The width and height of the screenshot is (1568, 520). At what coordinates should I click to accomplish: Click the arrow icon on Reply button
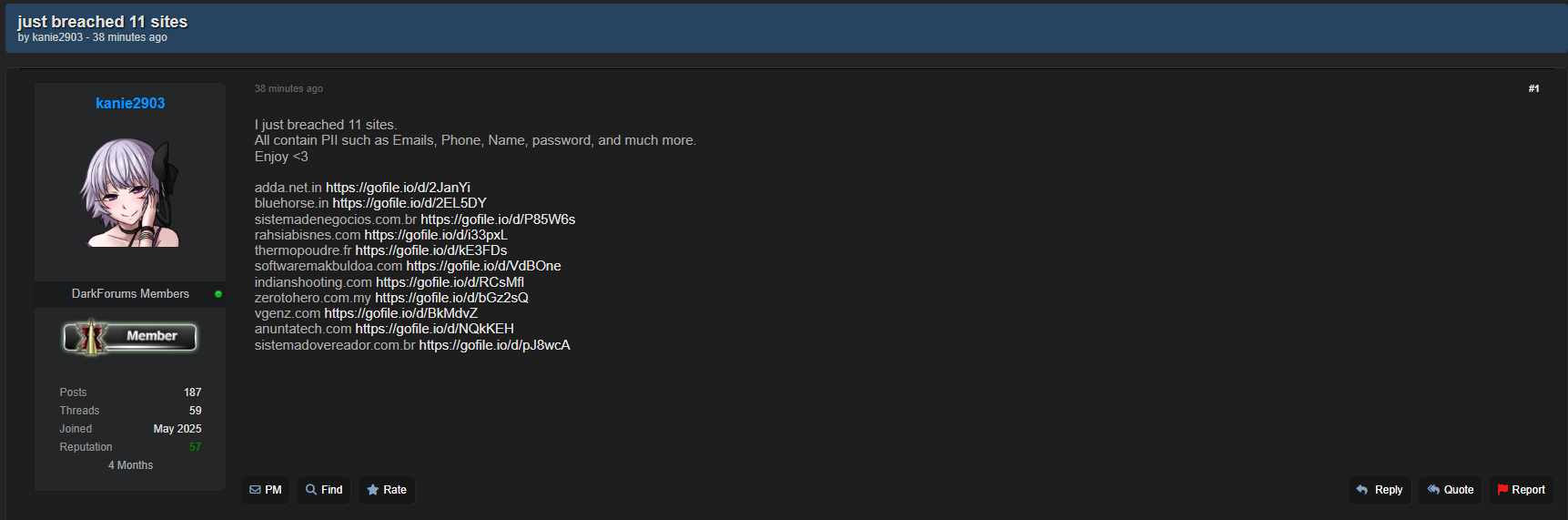(1362, 490)
